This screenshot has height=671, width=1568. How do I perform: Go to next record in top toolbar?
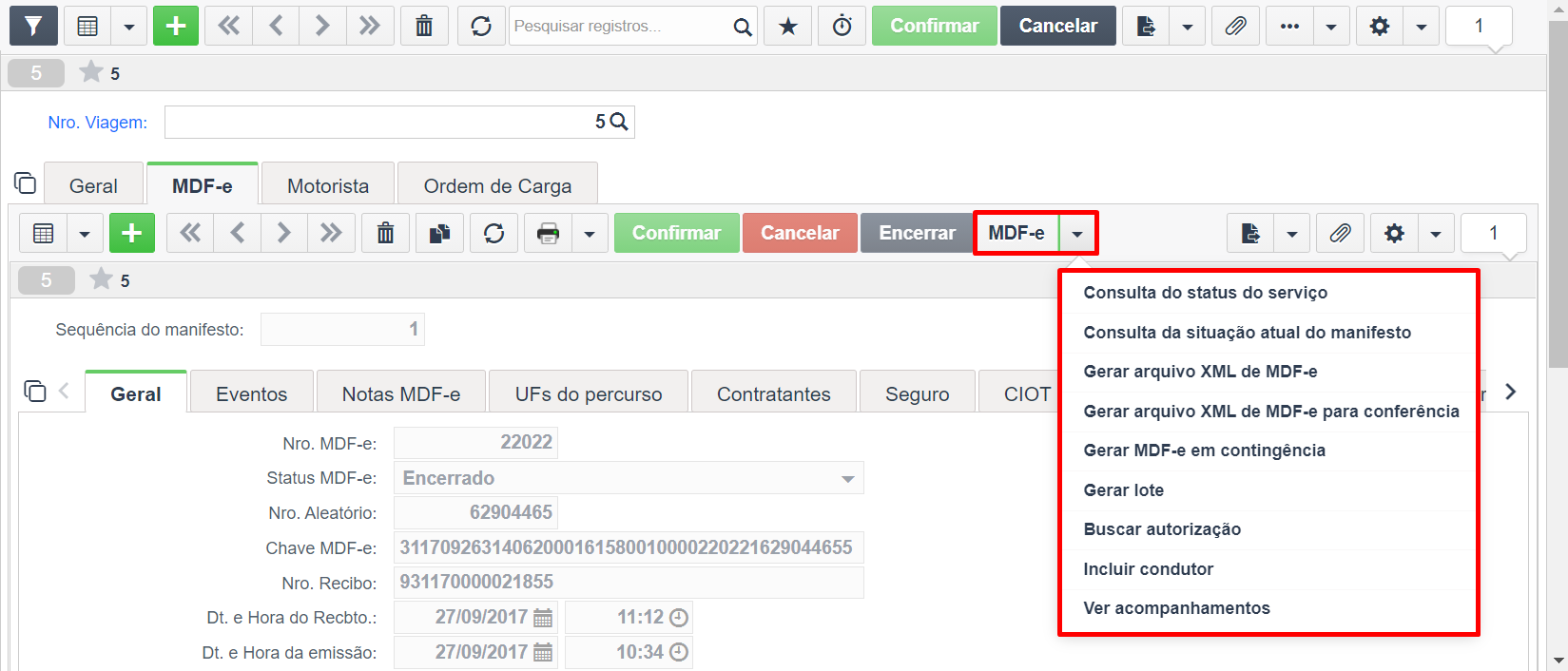[x=322, y=26]
